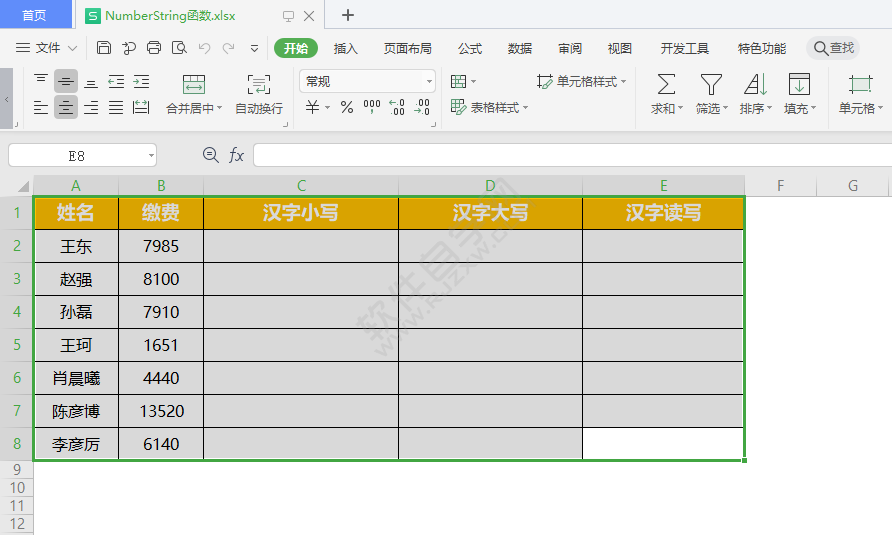Click the Cells format icon
892x535 pixels.
click(x=860, y=84)
